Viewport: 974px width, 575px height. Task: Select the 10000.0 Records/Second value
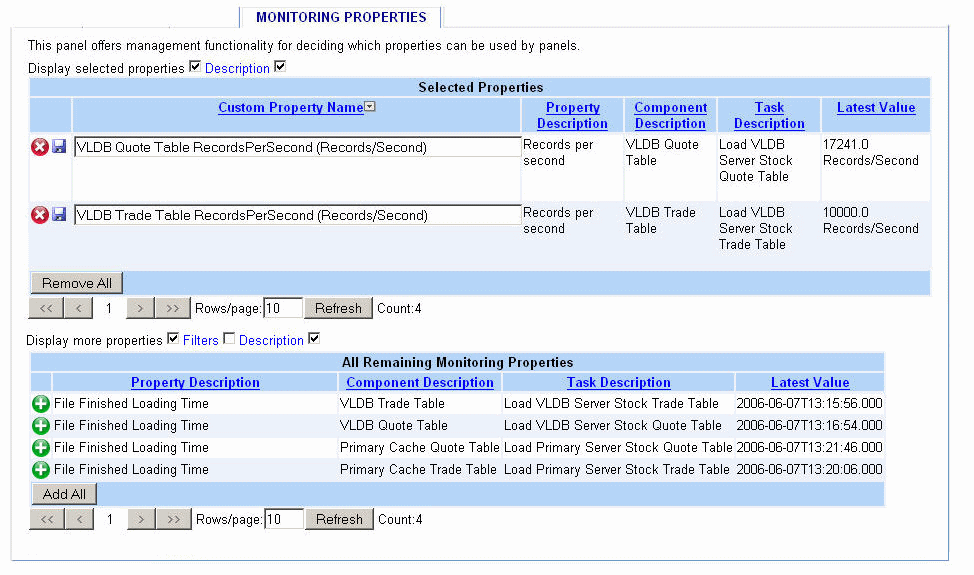(x=870, y=220)
